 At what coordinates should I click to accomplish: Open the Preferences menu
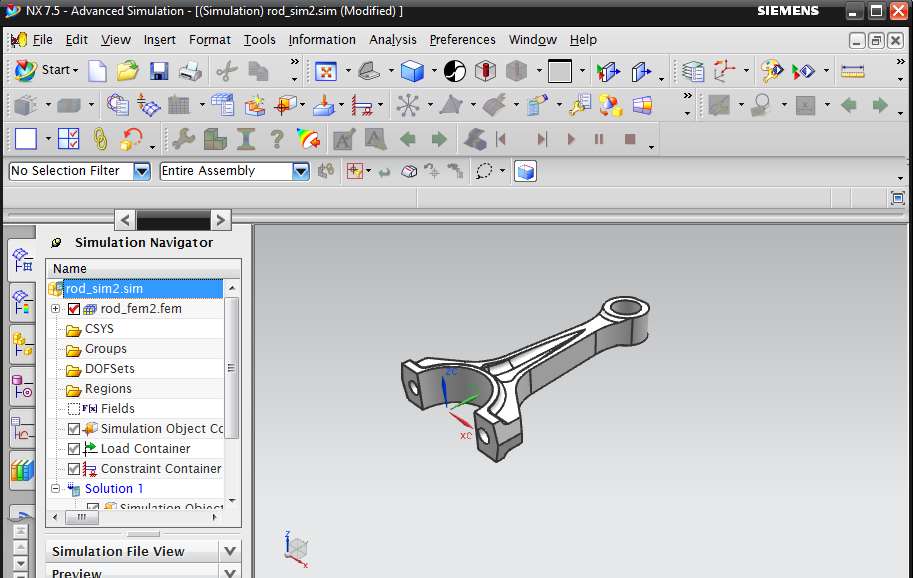coord(462,40)
